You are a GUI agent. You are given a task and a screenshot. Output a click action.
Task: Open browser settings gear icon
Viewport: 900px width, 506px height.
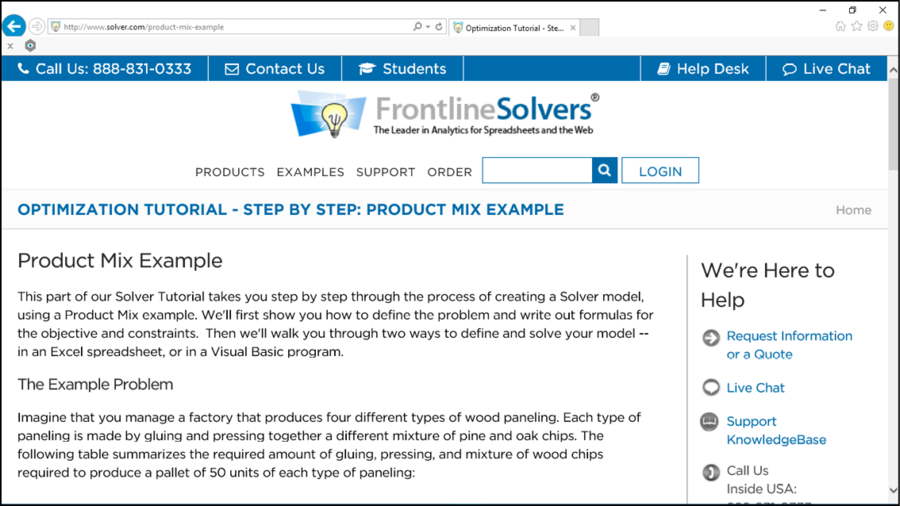coord(872,26)
